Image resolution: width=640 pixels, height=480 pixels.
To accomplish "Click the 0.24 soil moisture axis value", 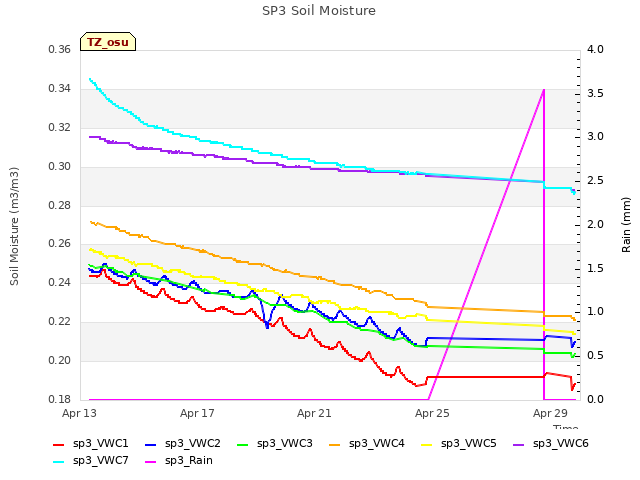I will tap(60, 282).
